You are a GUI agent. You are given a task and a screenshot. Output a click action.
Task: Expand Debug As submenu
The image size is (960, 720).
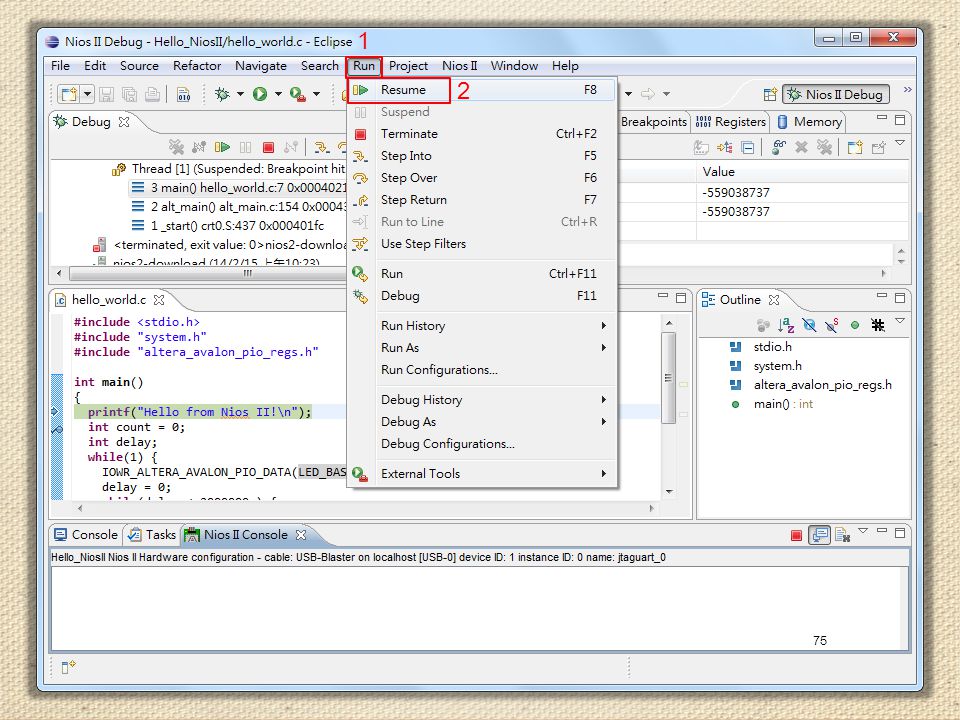pos(480,422)
